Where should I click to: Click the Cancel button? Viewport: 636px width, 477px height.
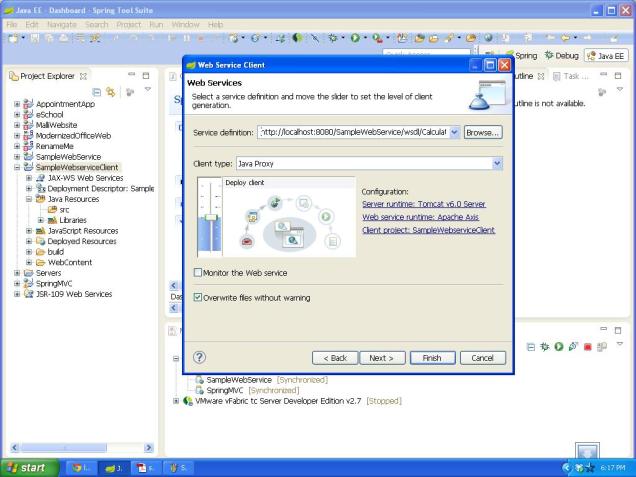click(482, 358)
